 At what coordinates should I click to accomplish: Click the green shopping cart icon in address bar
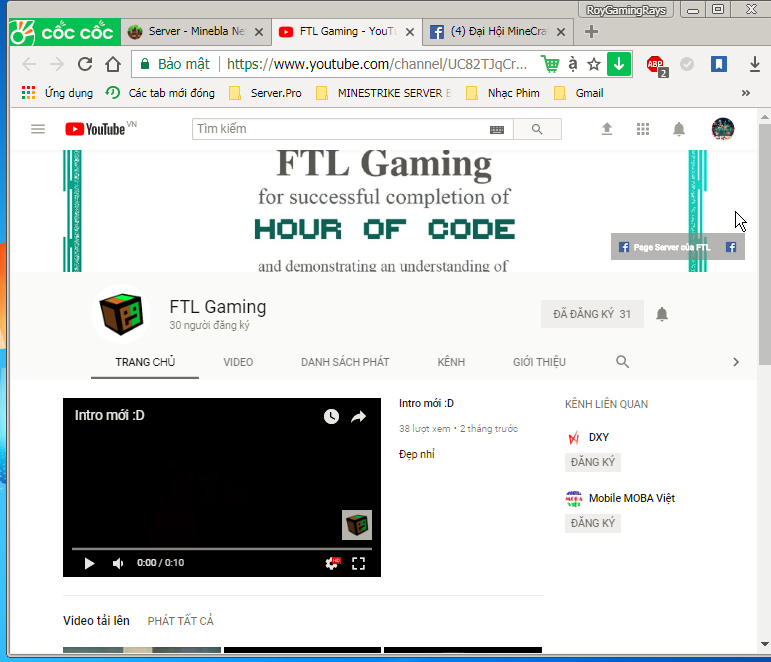[550, 64]
